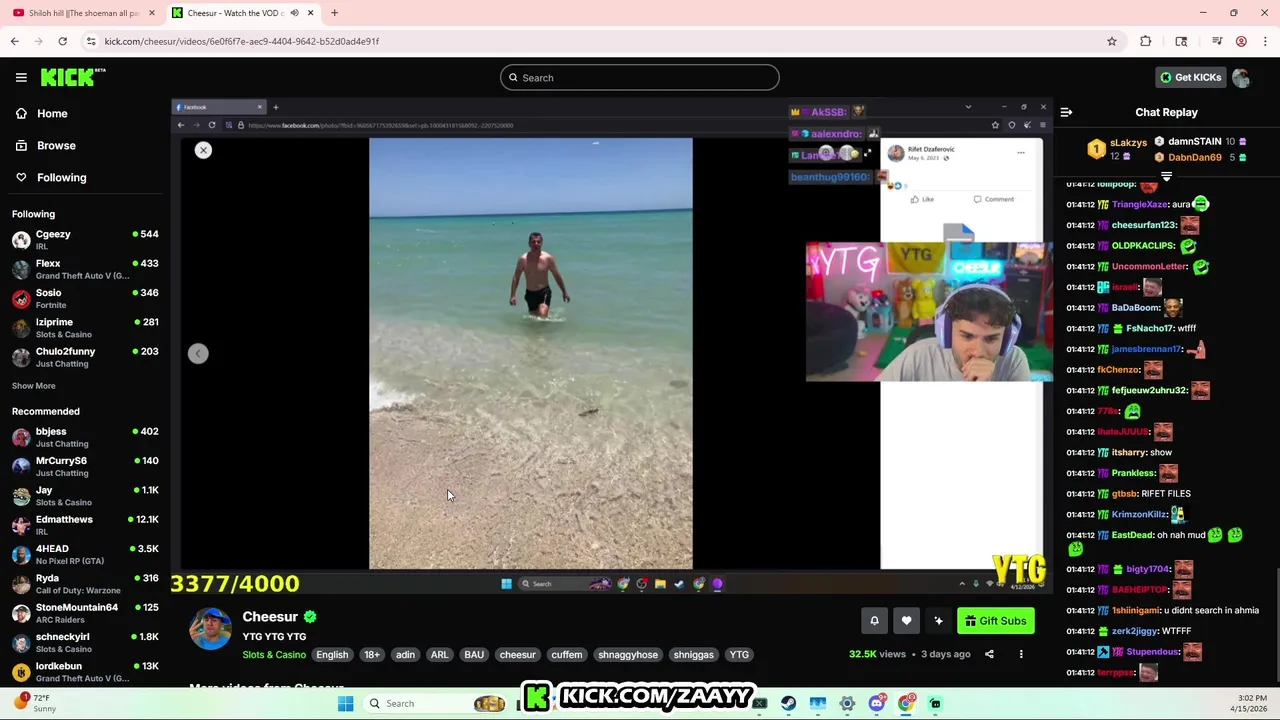This screenshot has height=720, width=1280.
Task: Mute the Cheesur tab audio icon
Action: 294,13
